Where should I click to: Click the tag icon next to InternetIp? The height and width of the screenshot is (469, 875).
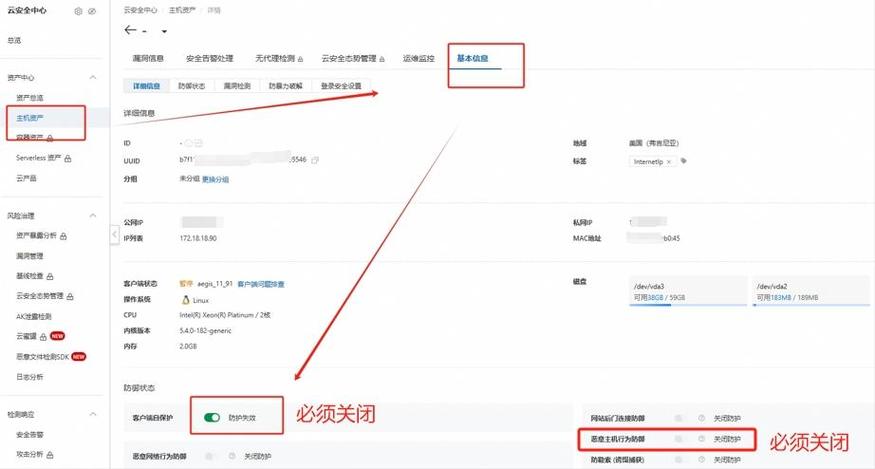[684, 161]
